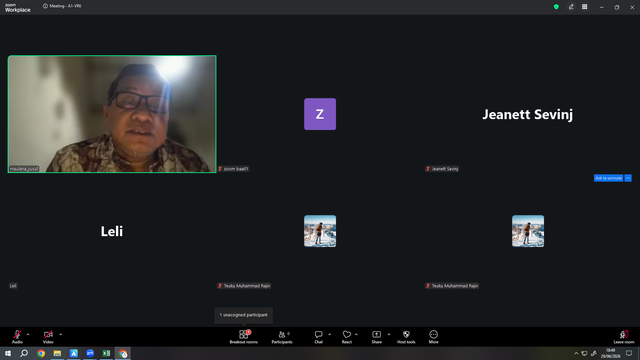Open the blue A app in taskbar

pos(73,353)
